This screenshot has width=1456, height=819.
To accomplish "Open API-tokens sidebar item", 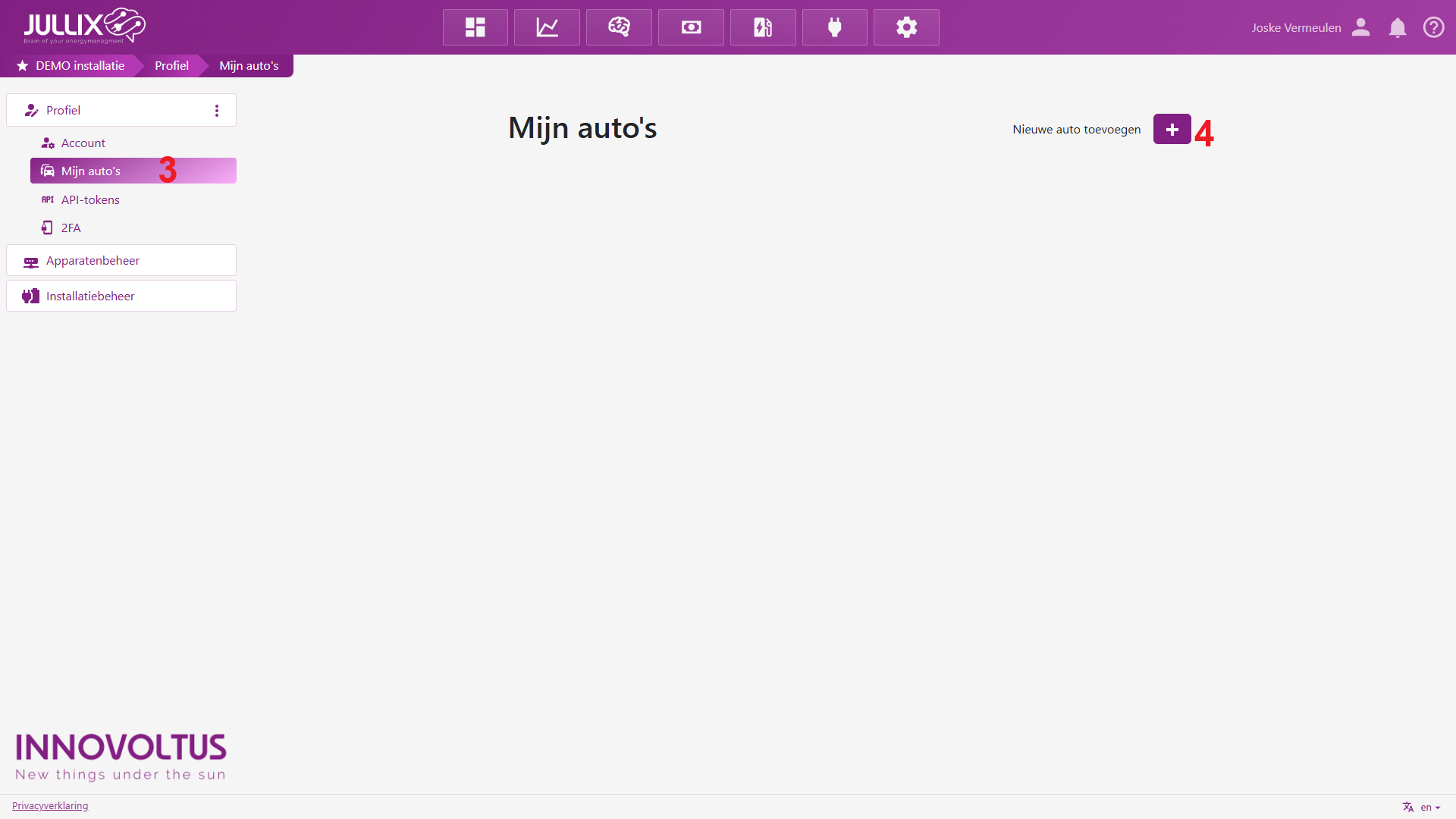I will pyautogui.click(x=90, y=199).
